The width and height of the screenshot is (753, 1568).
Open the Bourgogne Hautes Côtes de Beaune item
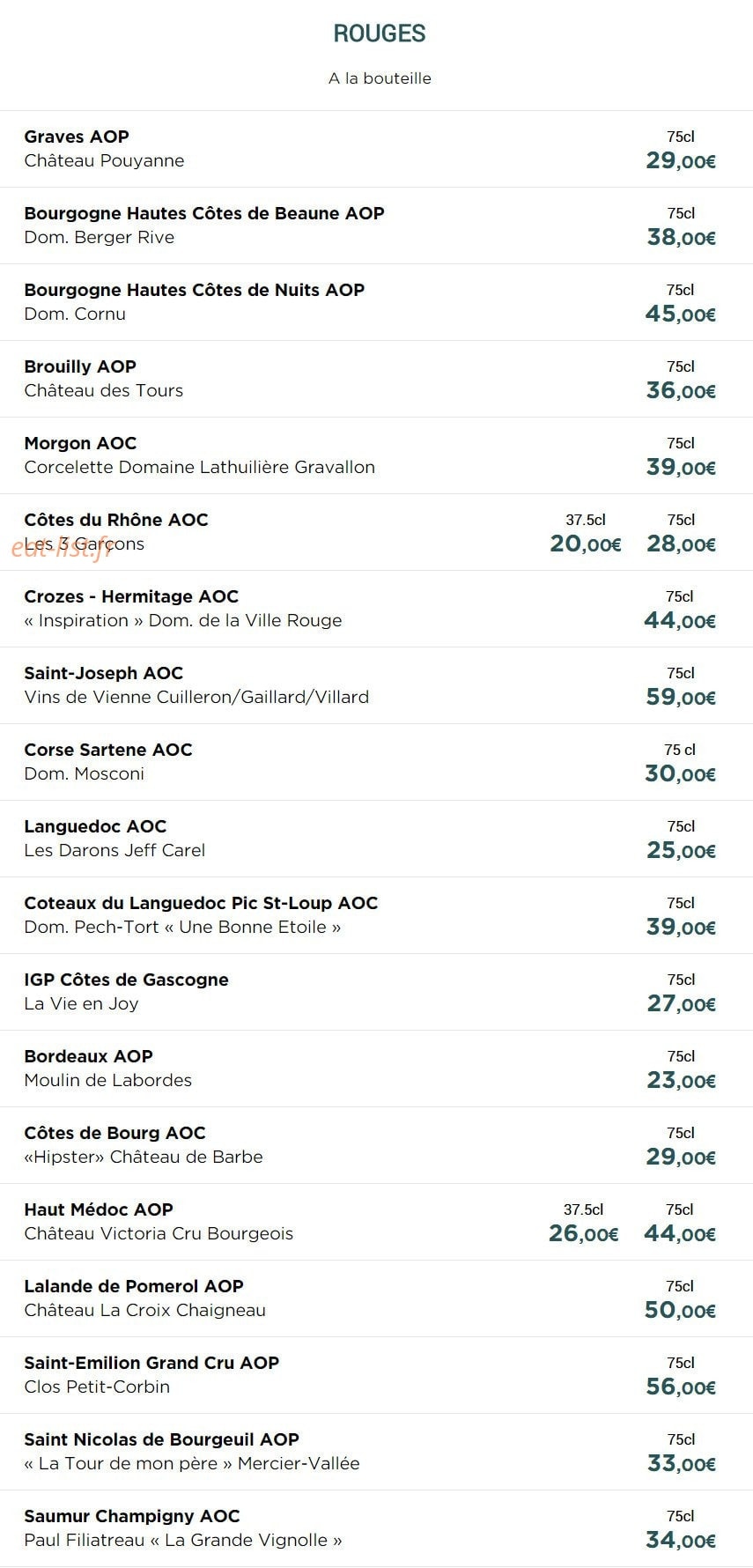(376, 226)
